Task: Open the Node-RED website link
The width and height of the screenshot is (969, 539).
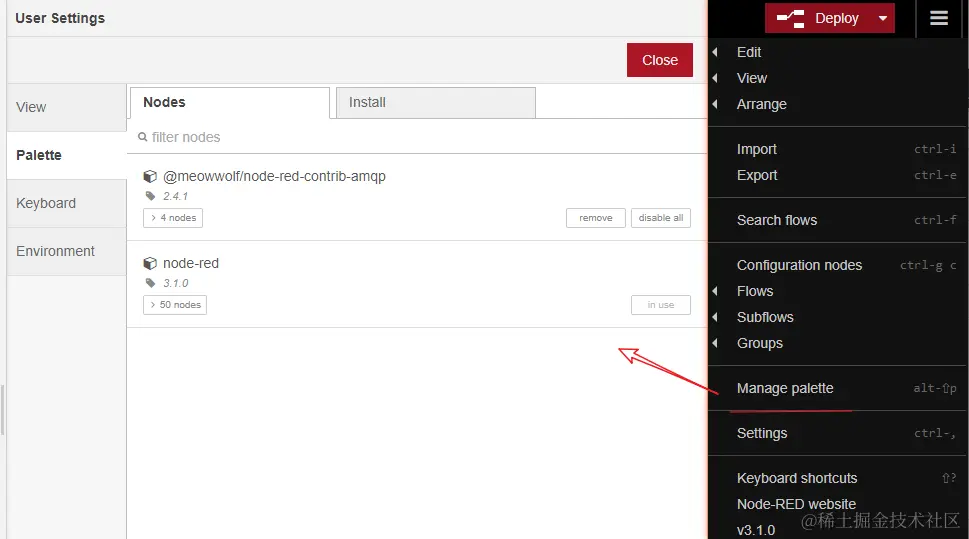Action: click(837, 504)
